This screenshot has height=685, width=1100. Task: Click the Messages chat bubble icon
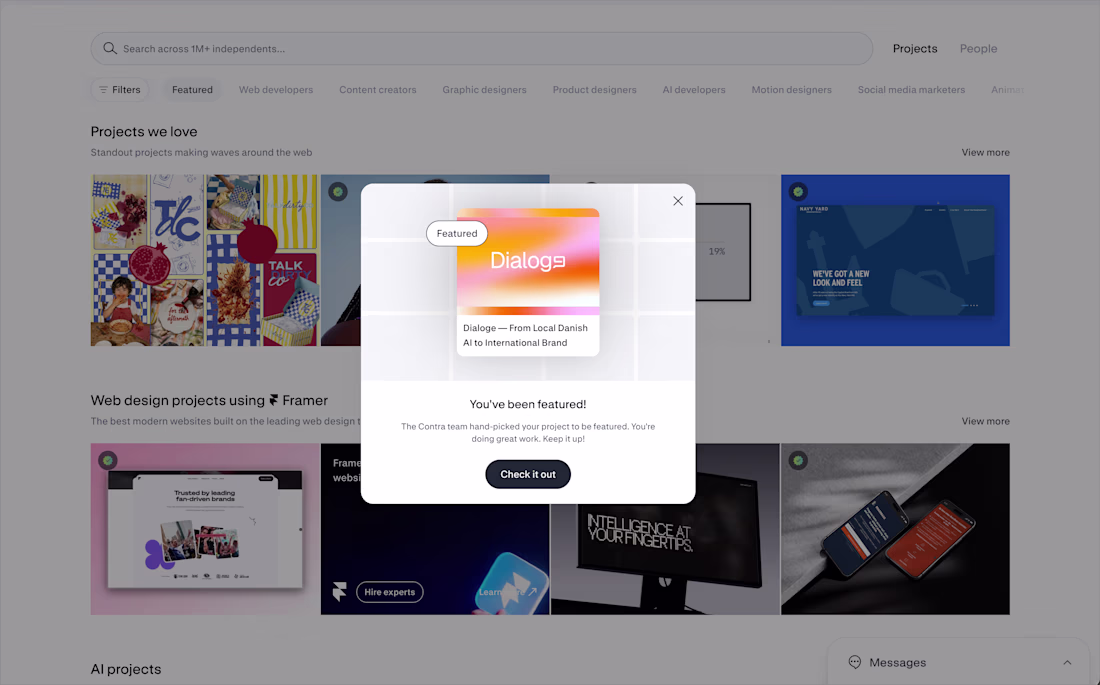click(x=854, y=662)
